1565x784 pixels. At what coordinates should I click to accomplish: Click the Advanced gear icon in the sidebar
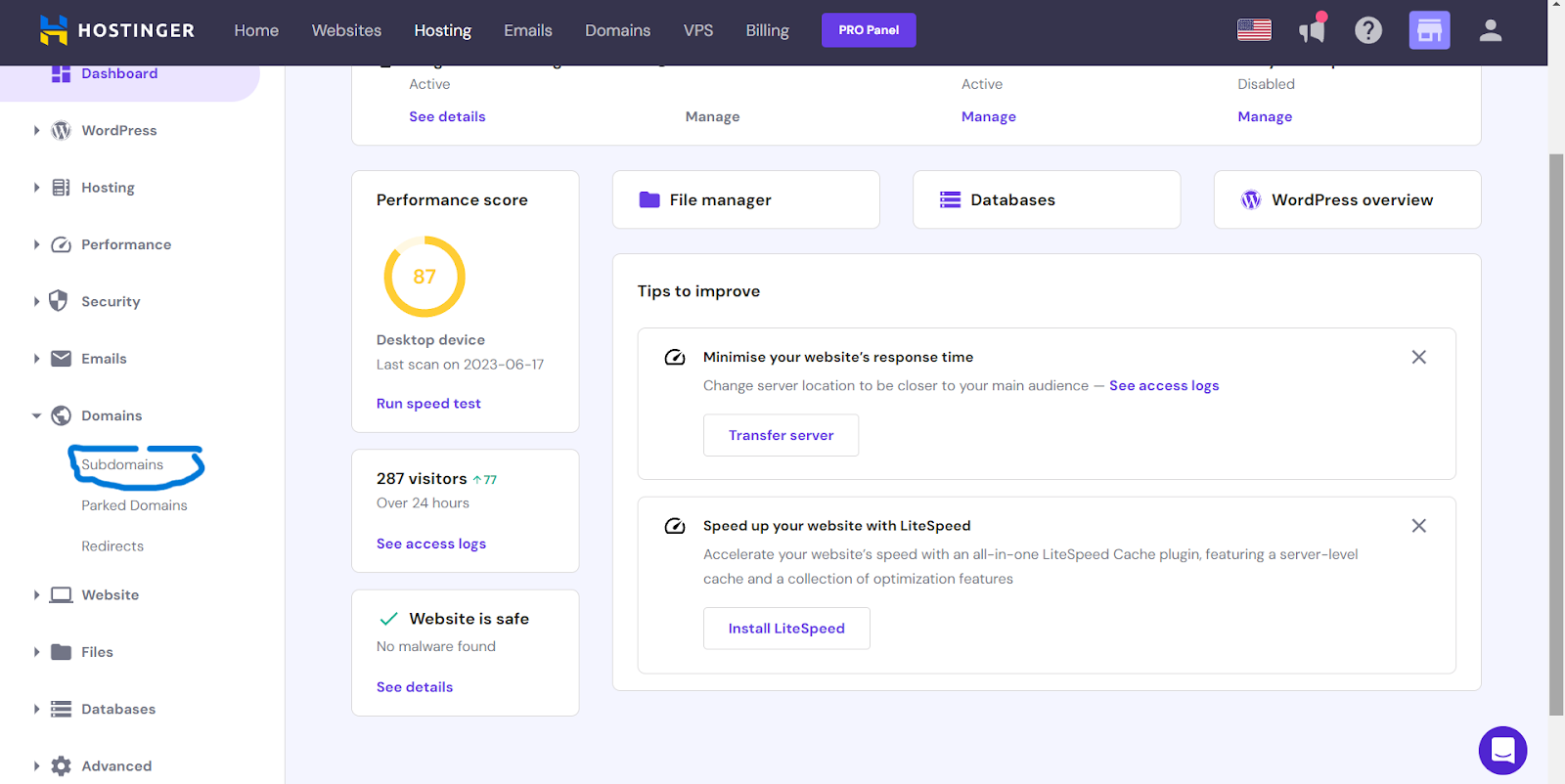[61, 766]
